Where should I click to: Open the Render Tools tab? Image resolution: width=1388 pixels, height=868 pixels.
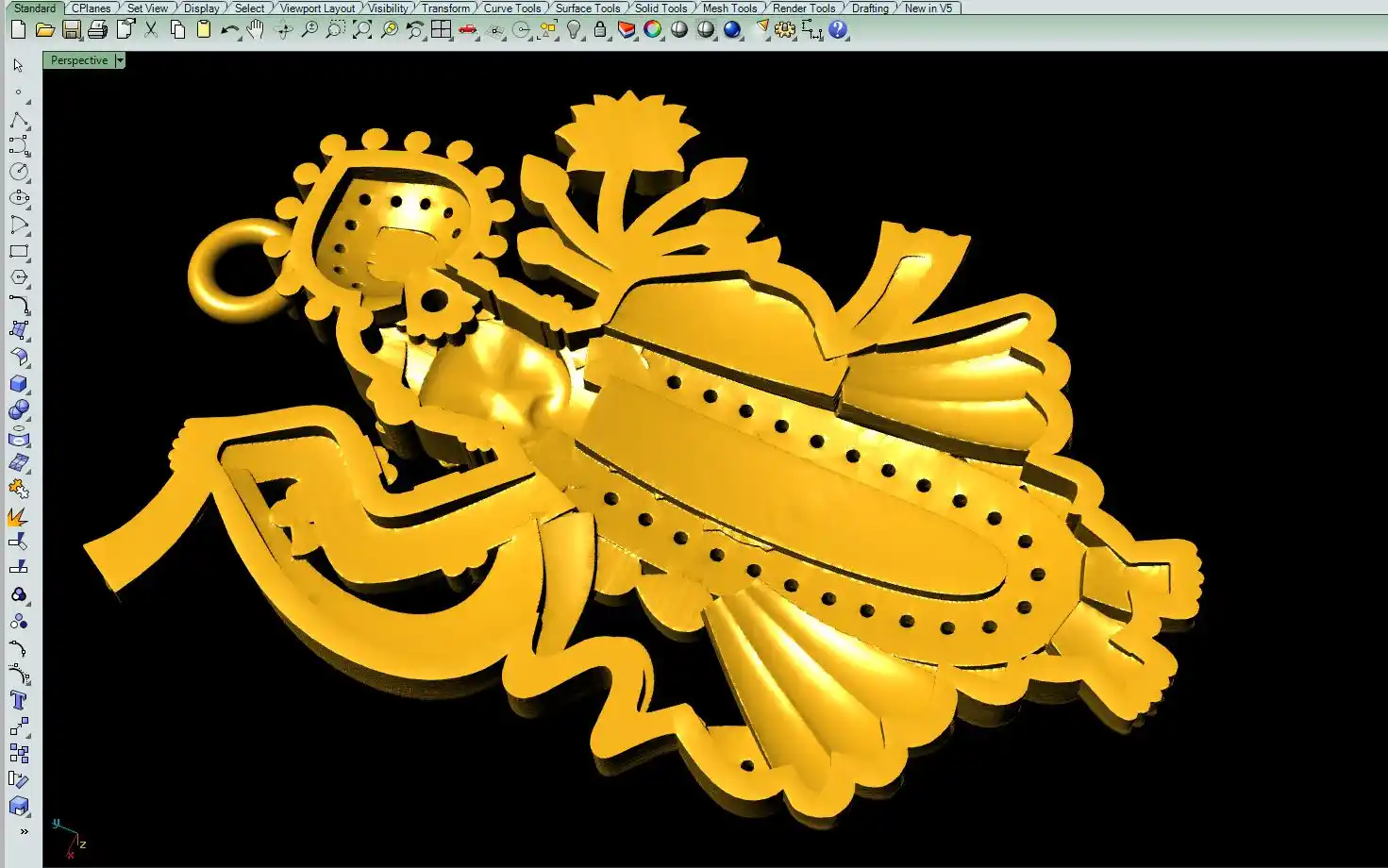803,8
